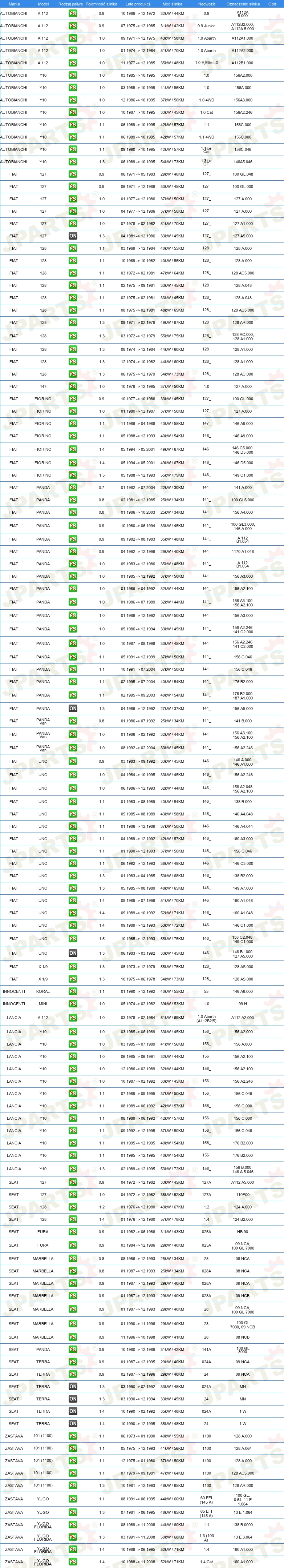The height and width of the screenshot is (1568, 284).
Task: Click petrol icon for YUGO FLORIDA 1.4 Cat
Action: click(x=73, y=1562)
